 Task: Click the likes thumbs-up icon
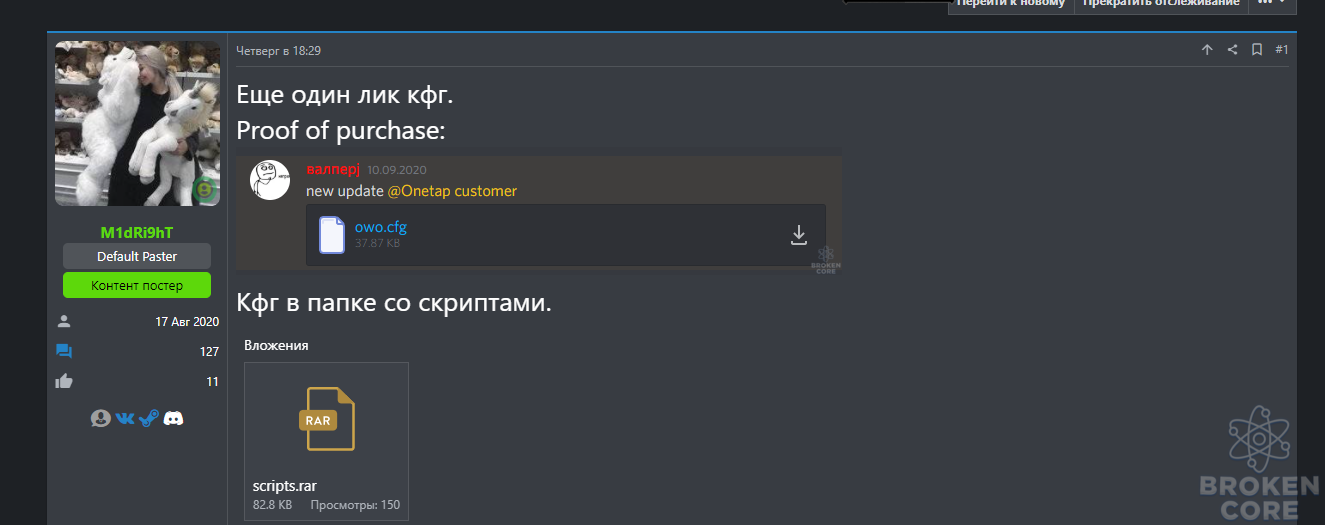point(64,380)
